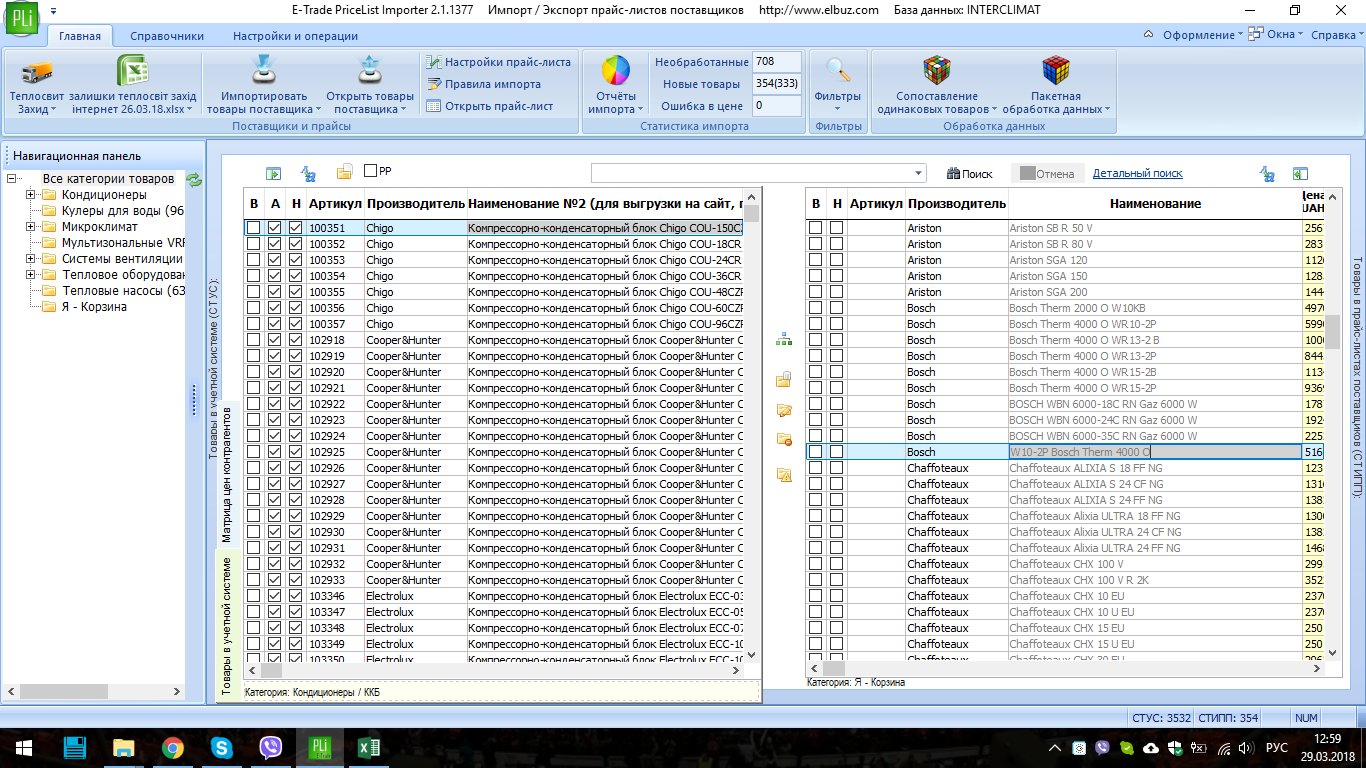The image size is (1366, 768).
Task: Click the search text input field
Action: [752, 173]
